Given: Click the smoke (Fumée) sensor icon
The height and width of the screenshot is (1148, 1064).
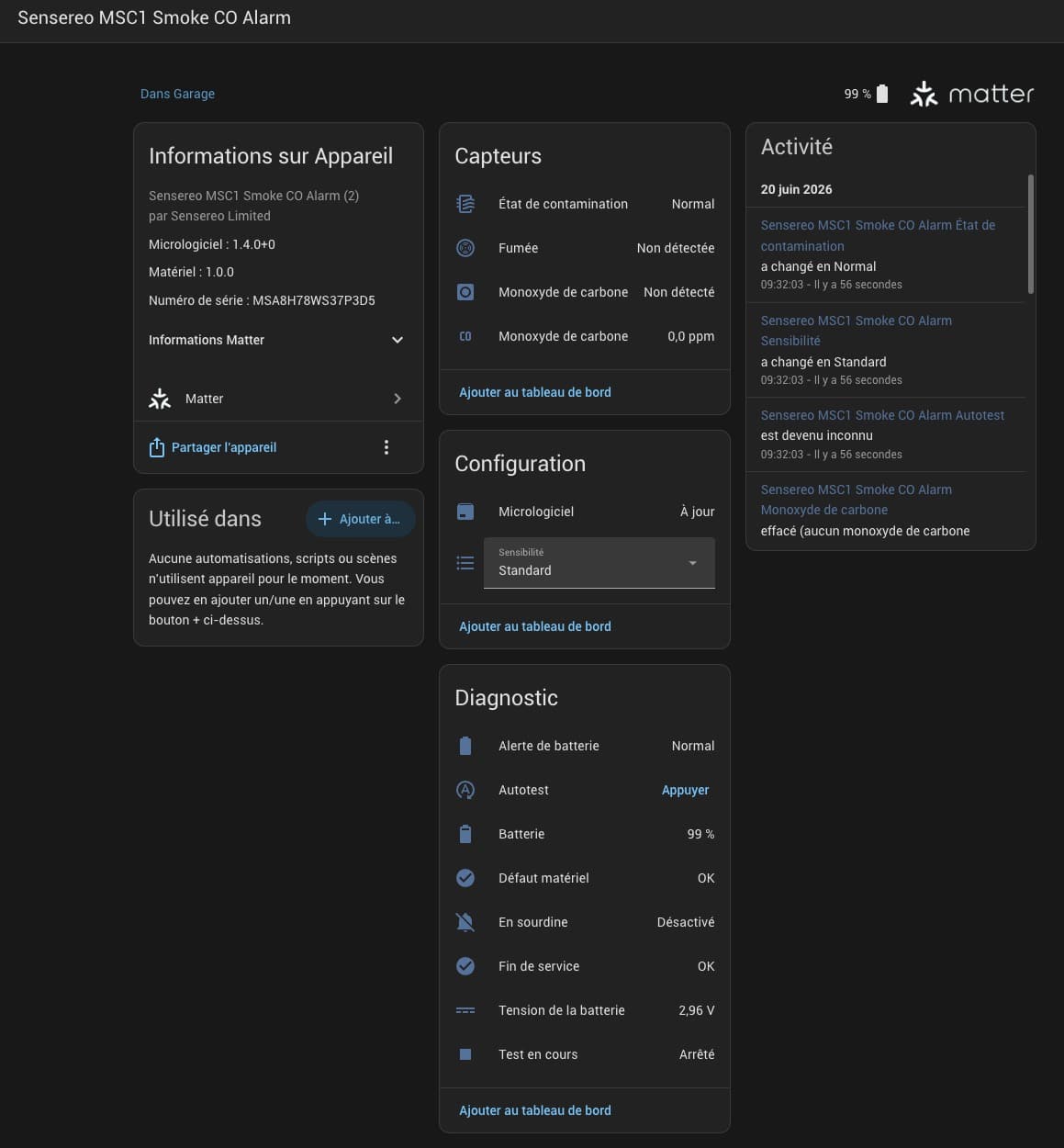Looking at the screenshot, I should point(465,248).
